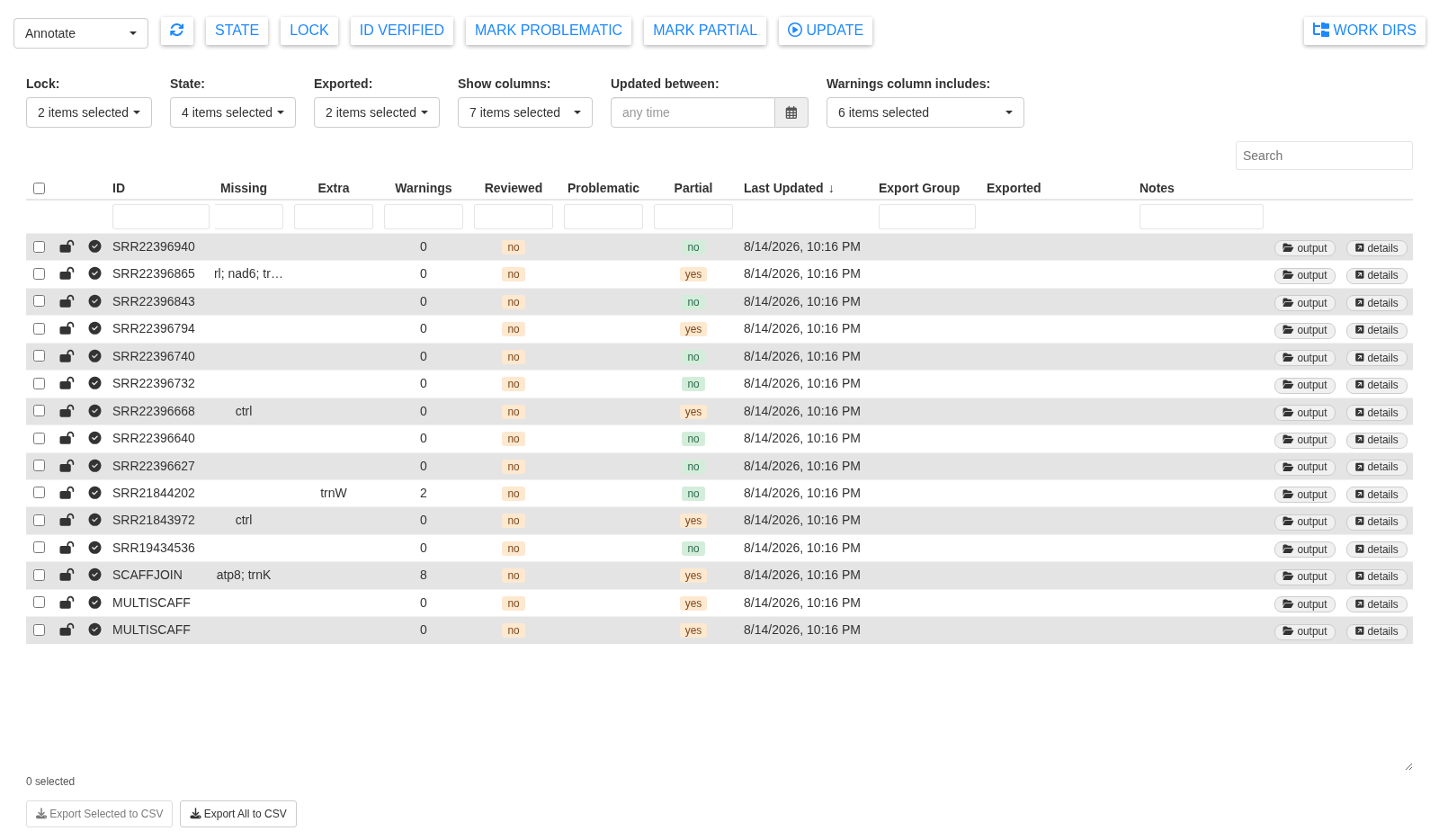Viewport: 1439px width, 840px height.
Task: Check the SCAFFJOIN row checkbox
Action: tap(39, 575)
